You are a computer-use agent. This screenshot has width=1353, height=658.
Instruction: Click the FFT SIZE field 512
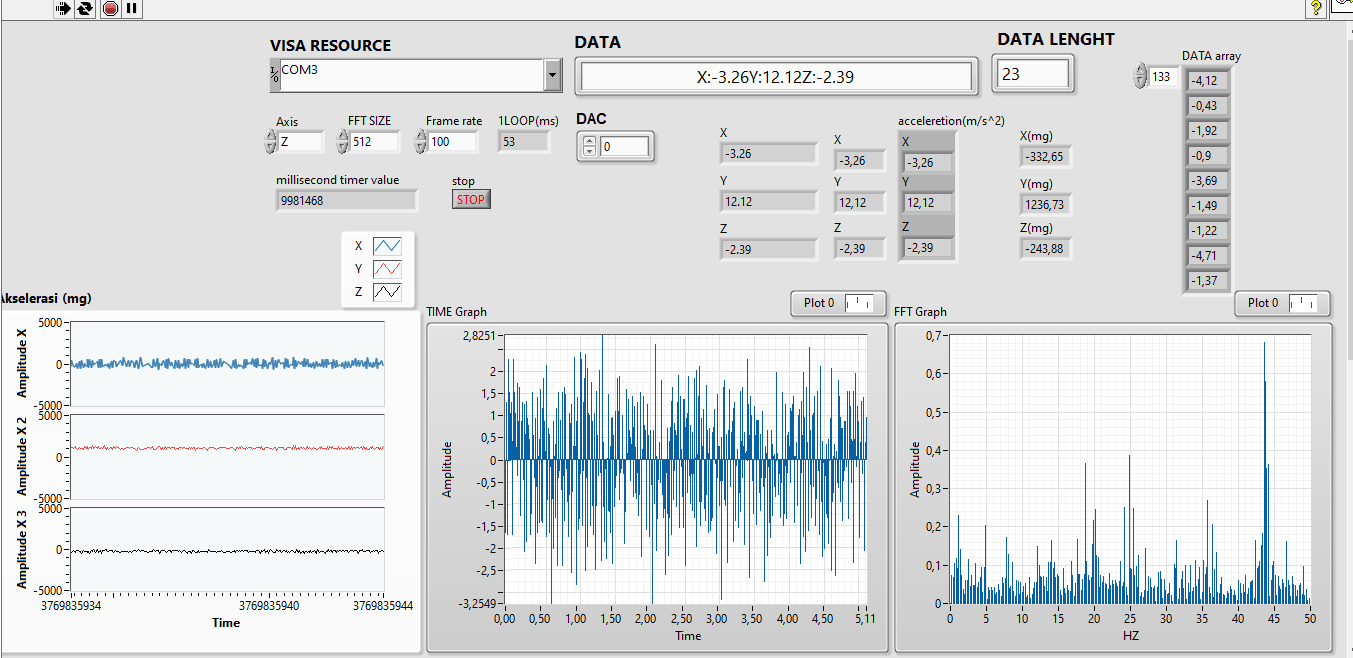pos(375,142)
